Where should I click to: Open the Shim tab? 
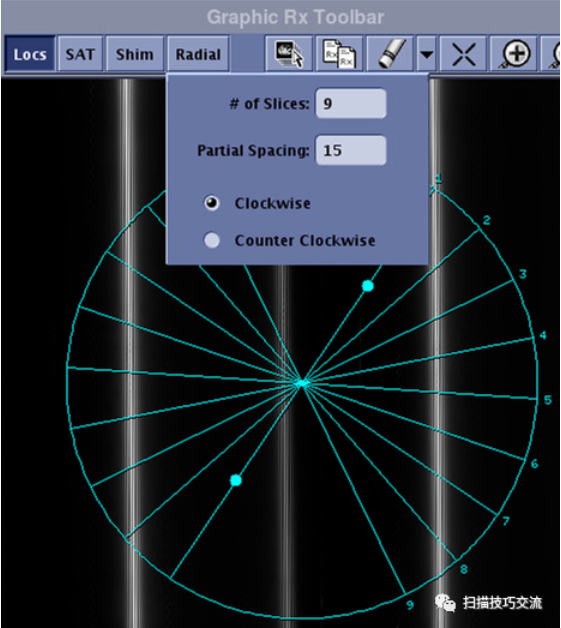[x=135, y=54]
